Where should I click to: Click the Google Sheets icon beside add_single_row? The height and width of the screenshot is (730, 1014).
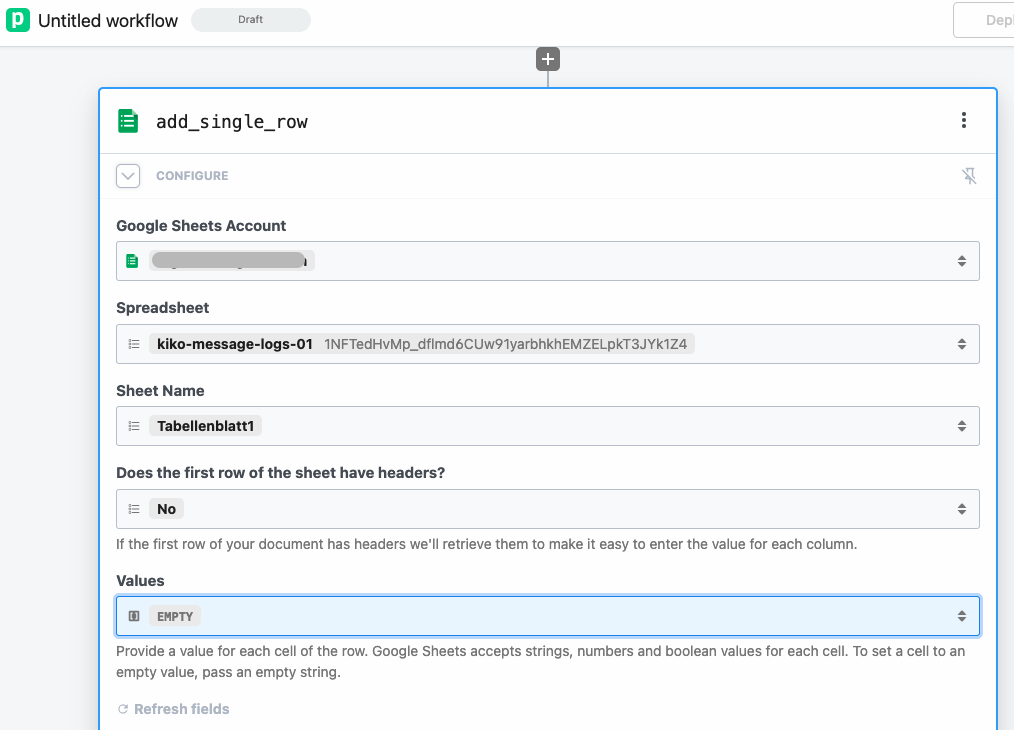pyautogui.click(x=128, y=121)
